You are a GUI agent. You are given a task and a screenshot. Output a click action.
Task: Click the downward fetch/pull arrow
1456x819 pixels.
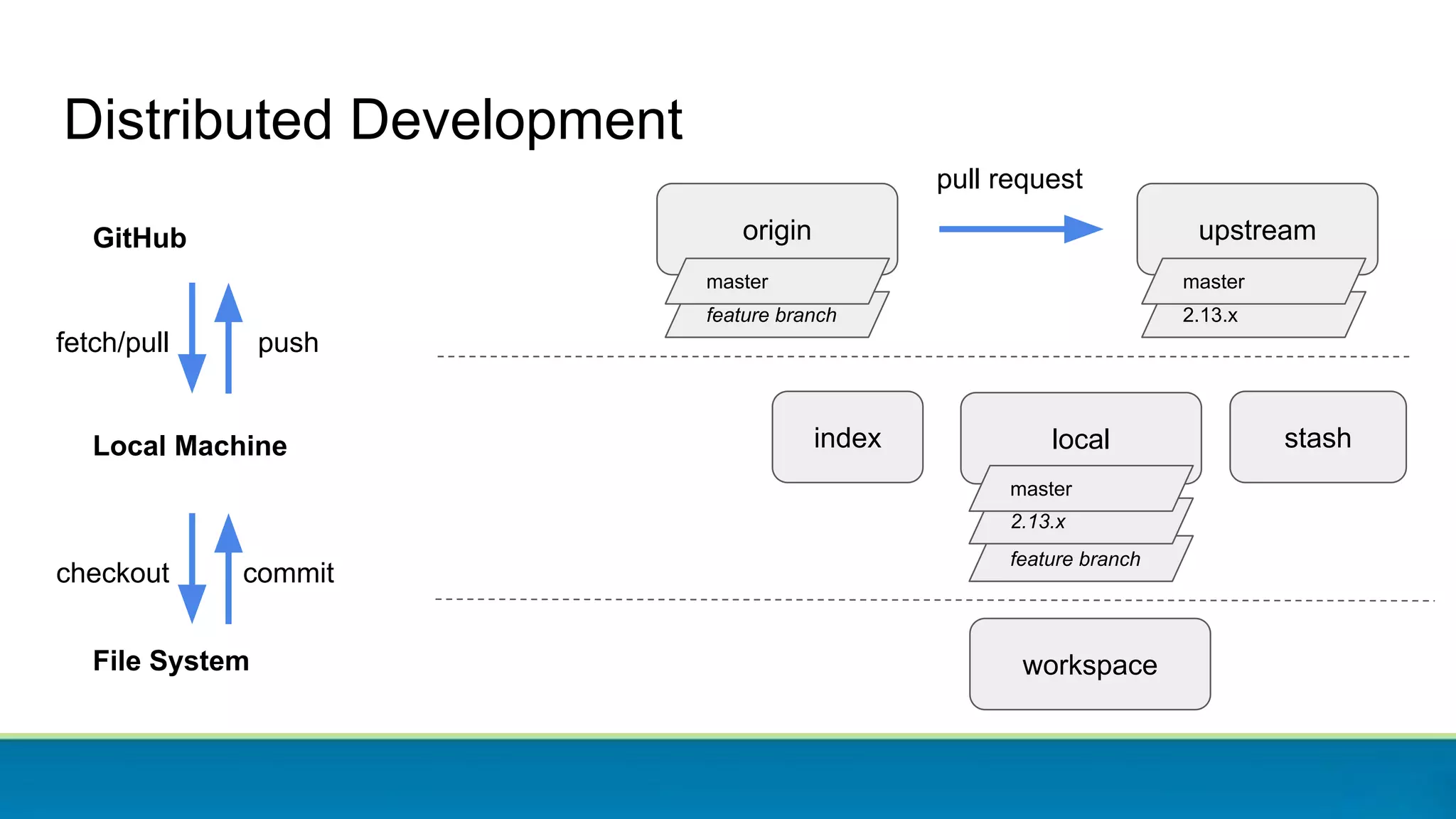pyautogui.click(x=192, y=338)
